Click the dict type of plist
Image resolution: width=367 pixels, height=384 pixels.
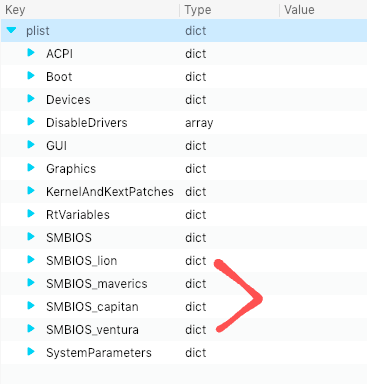196,31
